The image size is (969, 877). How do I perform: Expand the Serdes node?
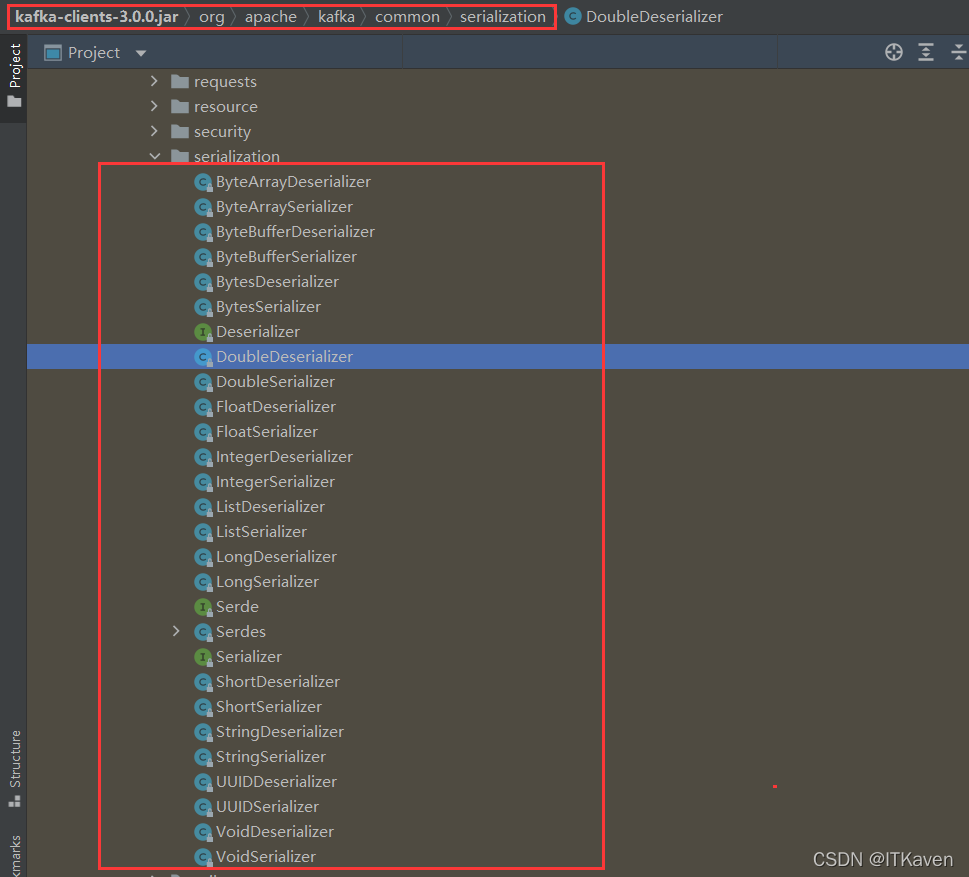click(177, 631)
